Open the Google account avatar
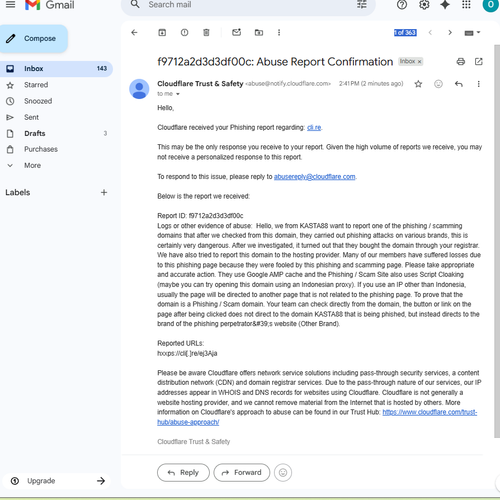Screen dimensions: 500x500 pos(490,5)
